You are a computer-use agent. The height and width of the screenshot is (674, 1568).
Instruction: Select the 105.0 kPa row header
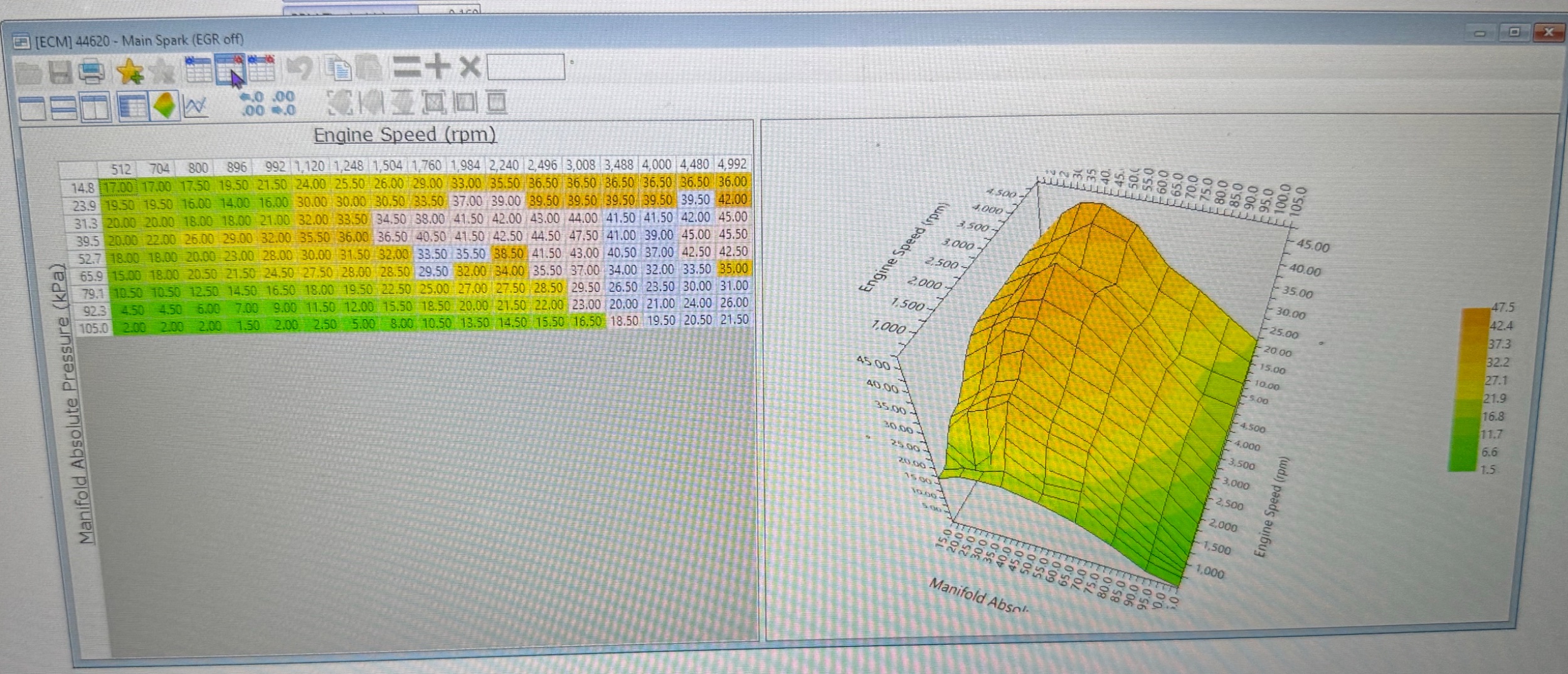coord(93,328)
